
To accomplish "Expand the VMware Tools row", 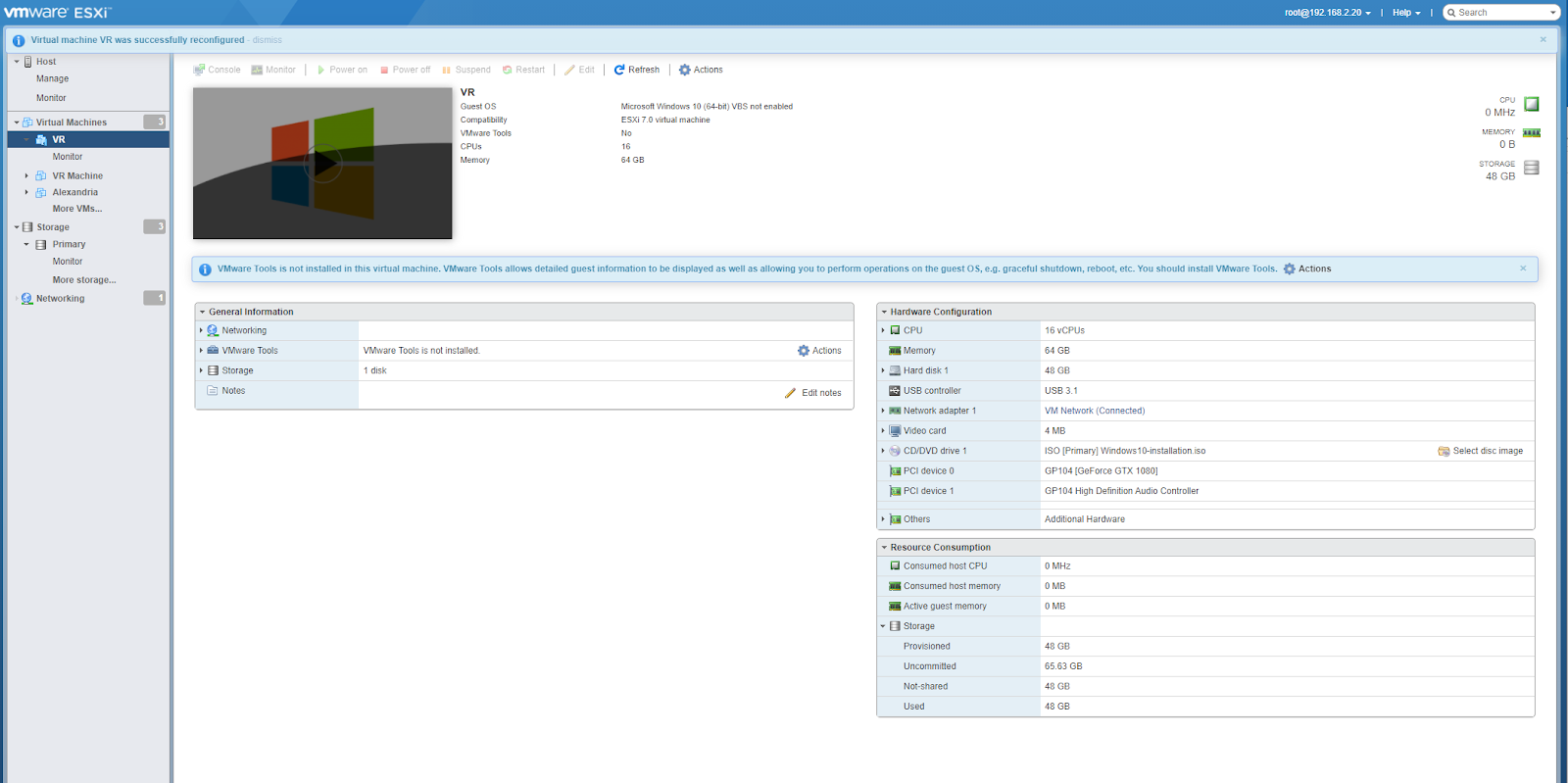I will click(201, 351).
